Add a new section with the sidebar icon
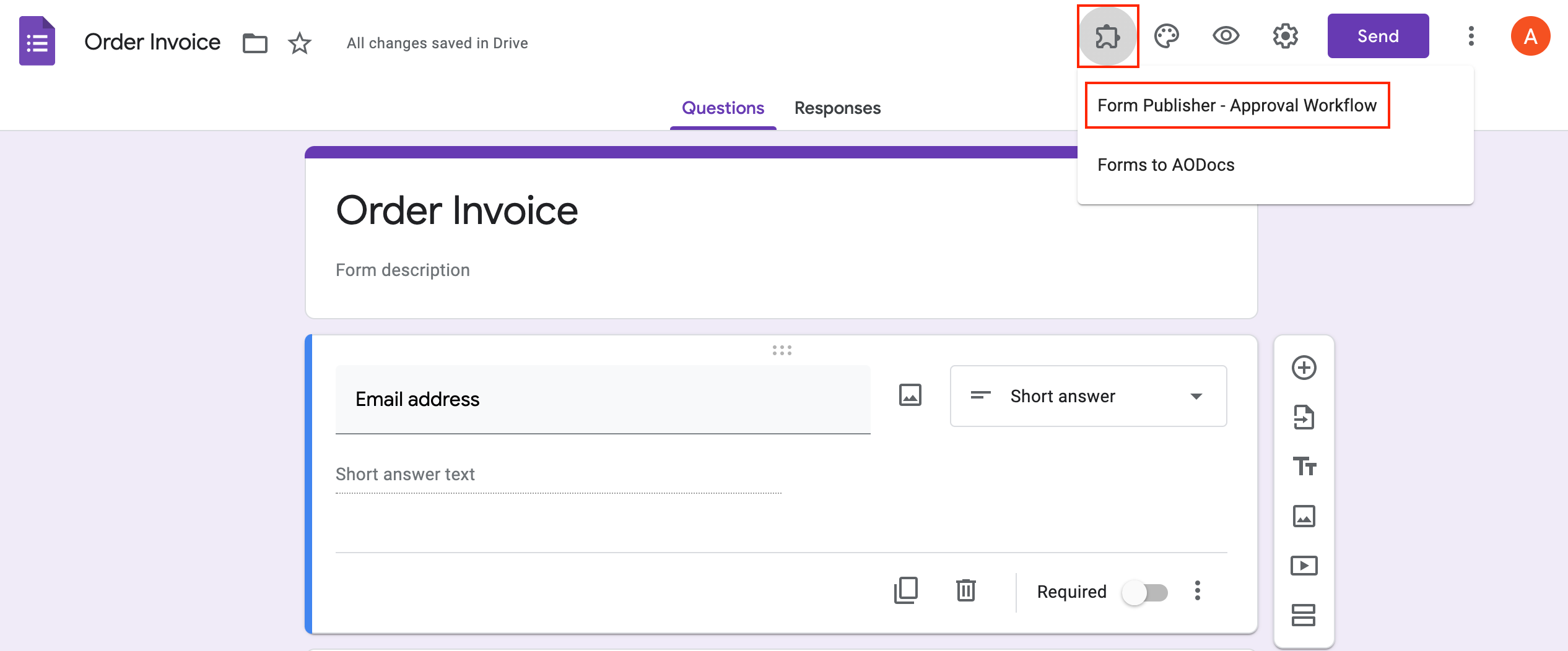 coord(1304,616)
